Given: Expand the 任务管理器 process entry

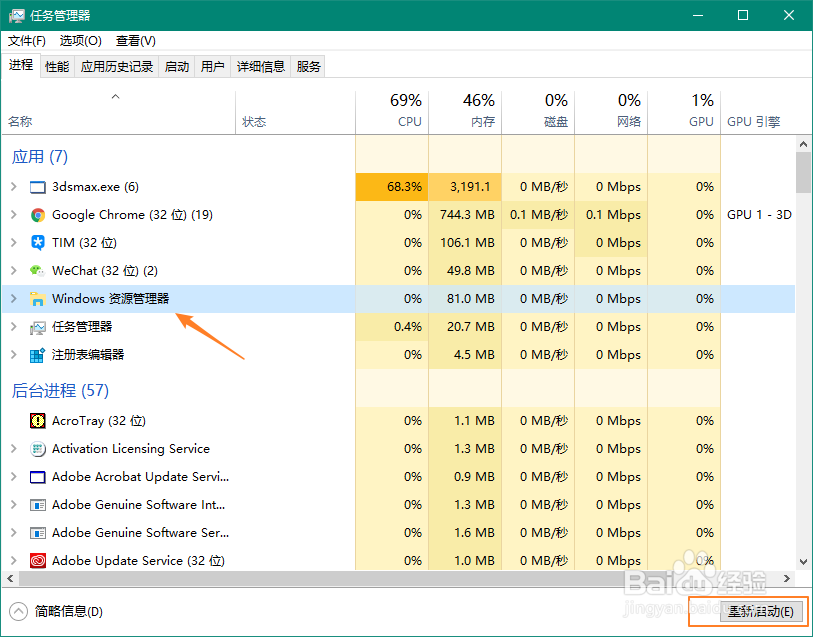Looking at the screenshot, I should tap(14, 327).
